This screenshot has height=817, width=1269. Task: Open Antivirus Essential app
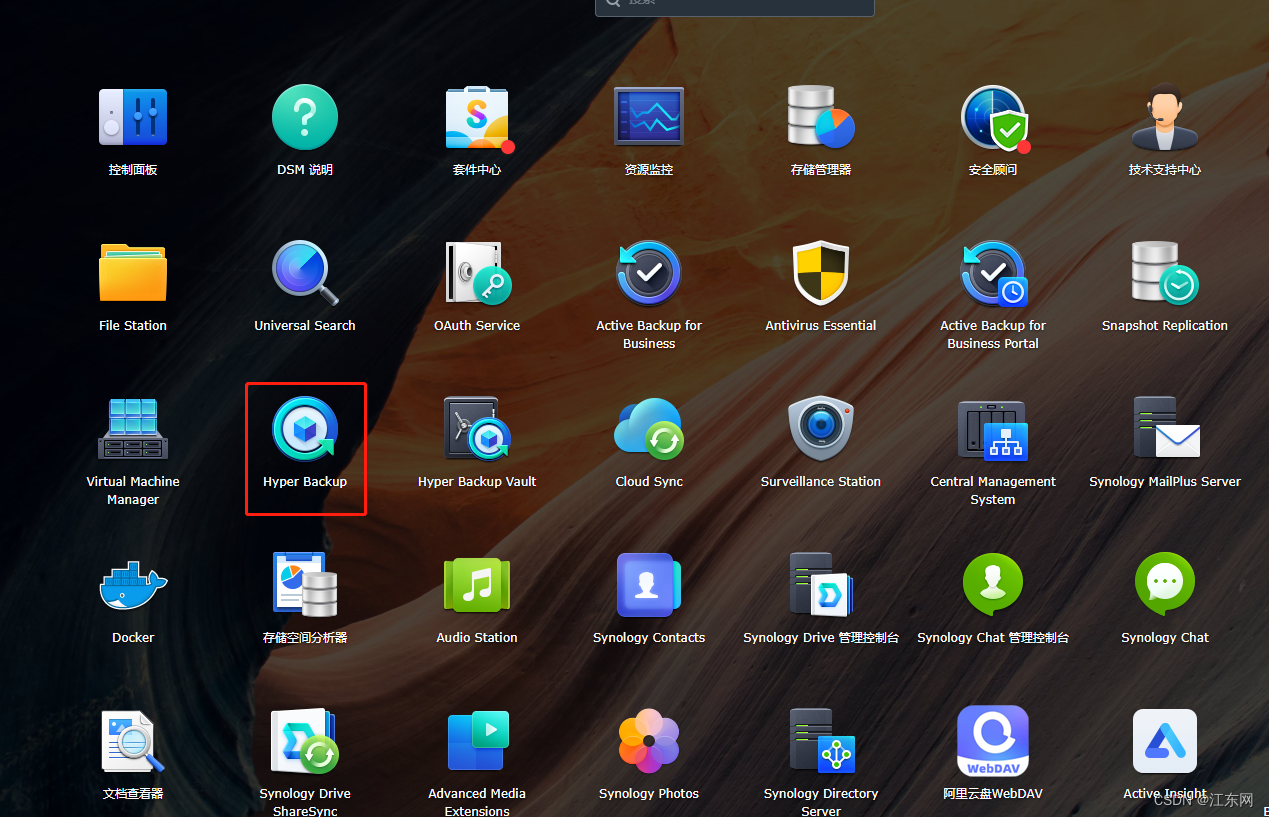(x=821, y=273)
